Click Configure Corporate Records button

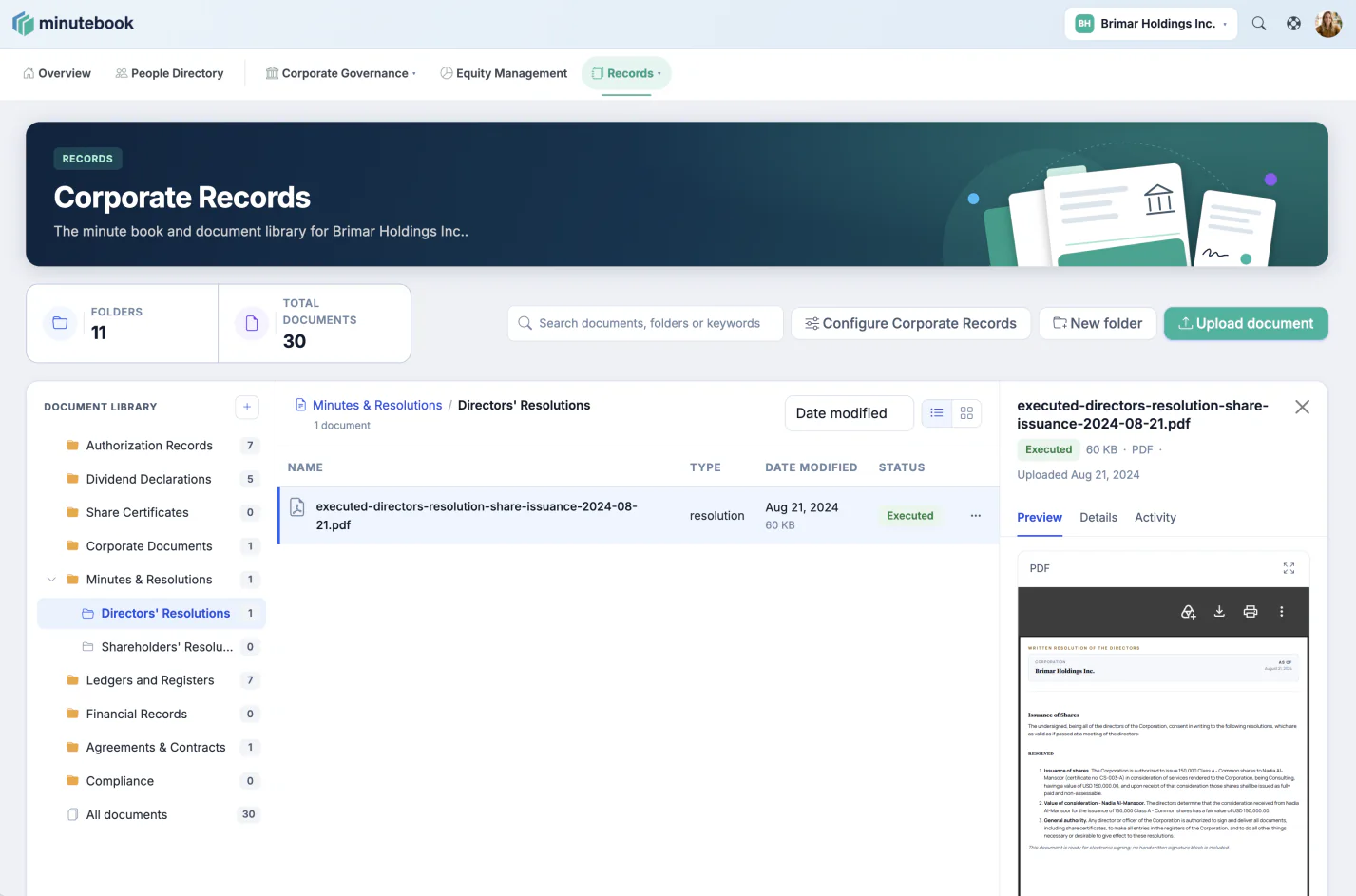(910, 323)
